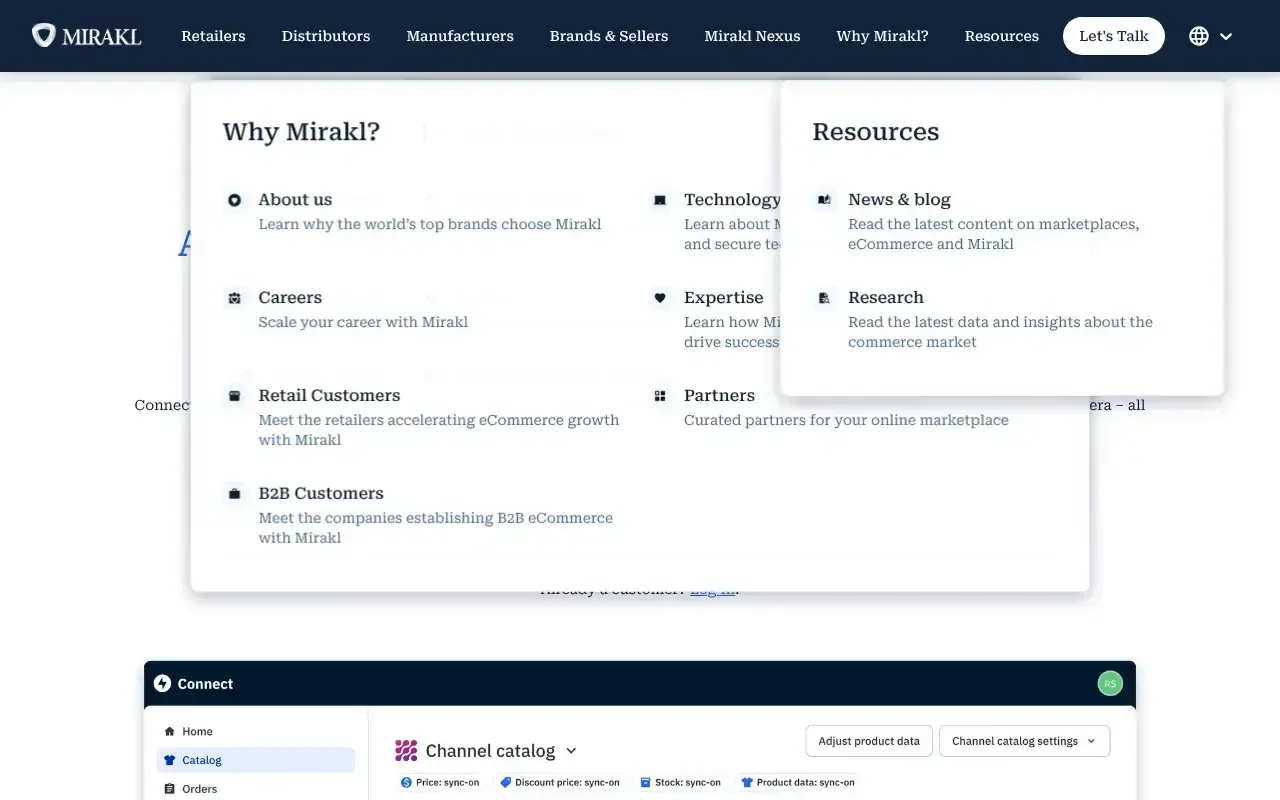
Task: Click the Mirakl shield logo
Action: point(45,34)
